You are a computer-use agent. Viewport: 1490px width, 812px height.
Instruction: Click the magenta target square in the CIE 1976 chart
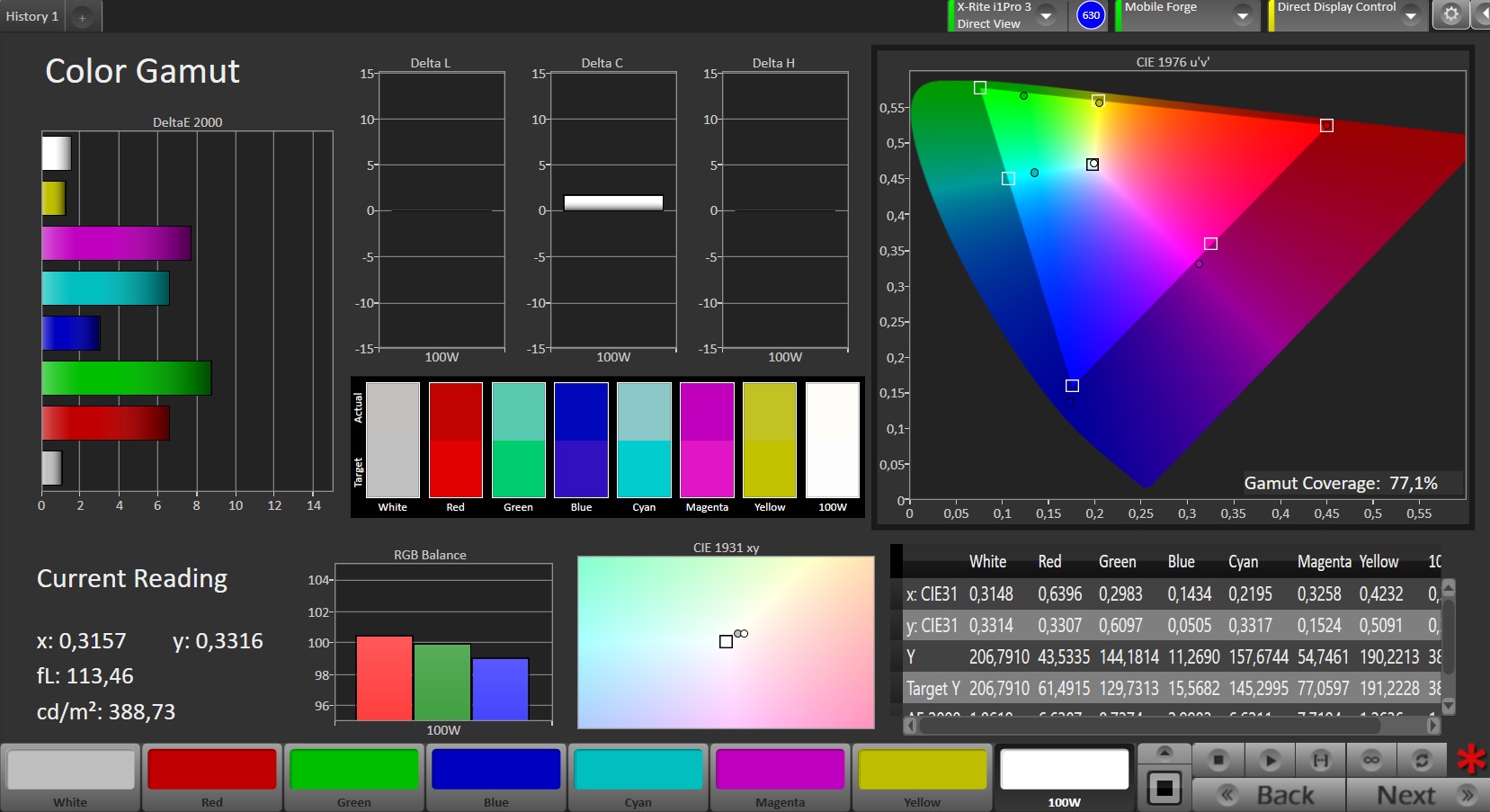tap(1210, 244)
